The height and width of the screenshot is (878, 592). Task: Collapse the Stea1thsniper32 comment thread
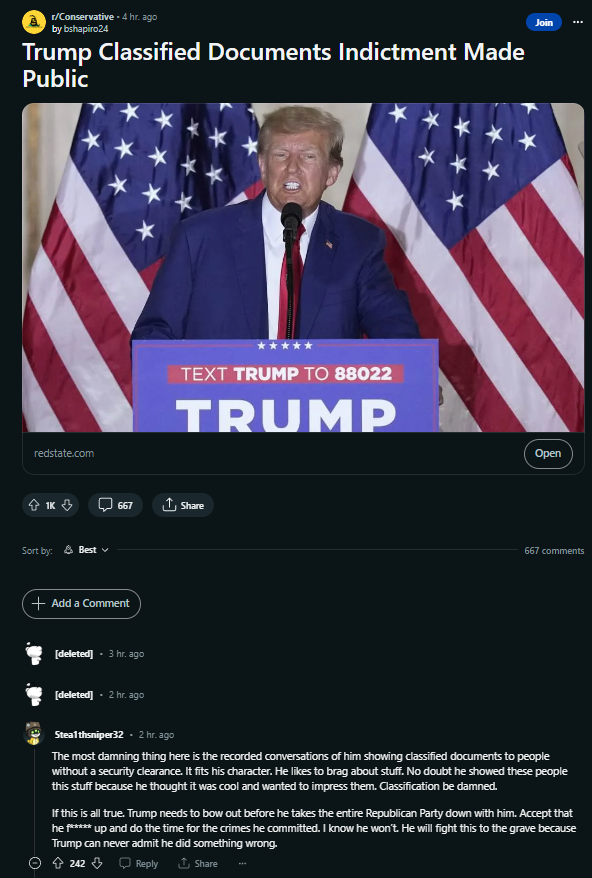(x=35, y=863)
